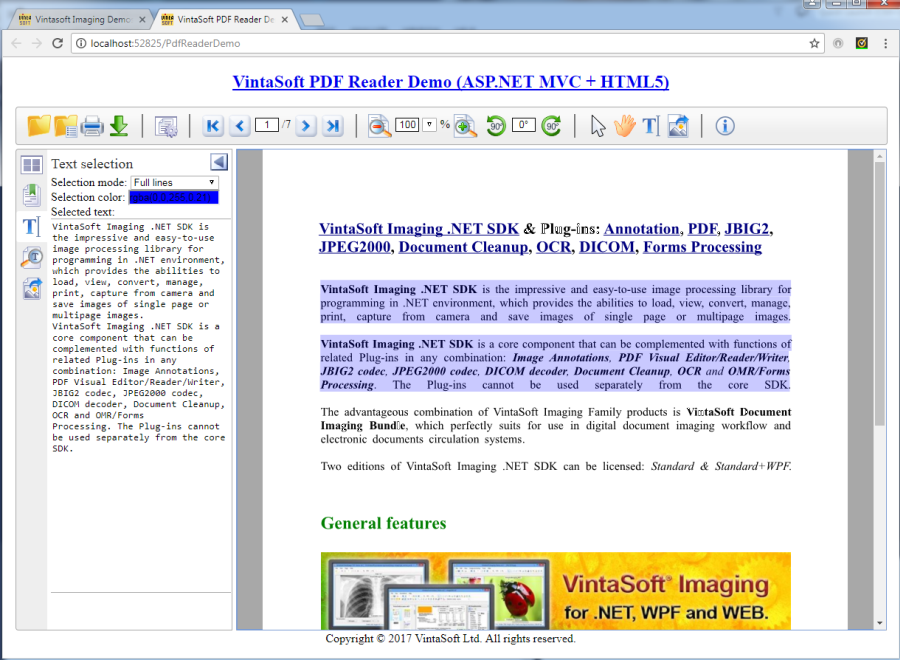This screenshot has height=660, width=900.
Task: Open the text search side panel
Action: click(32, 257)
